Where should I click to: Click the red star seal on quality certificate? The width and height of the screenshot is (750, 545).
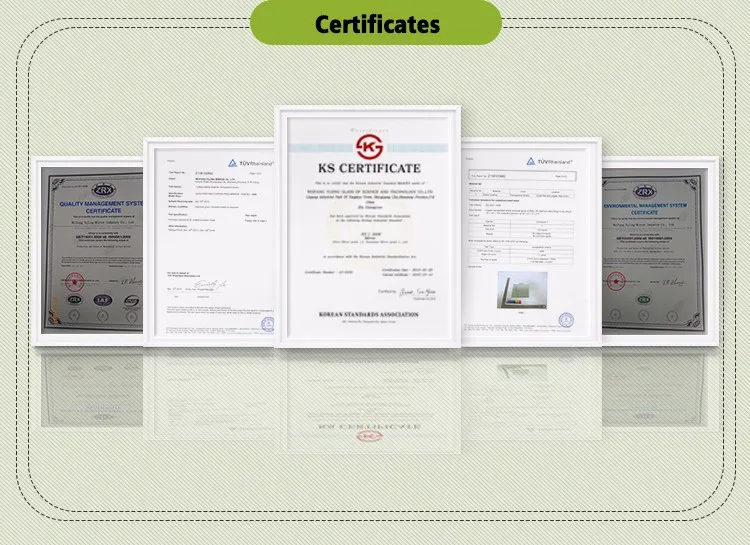[x=75, y=281]
